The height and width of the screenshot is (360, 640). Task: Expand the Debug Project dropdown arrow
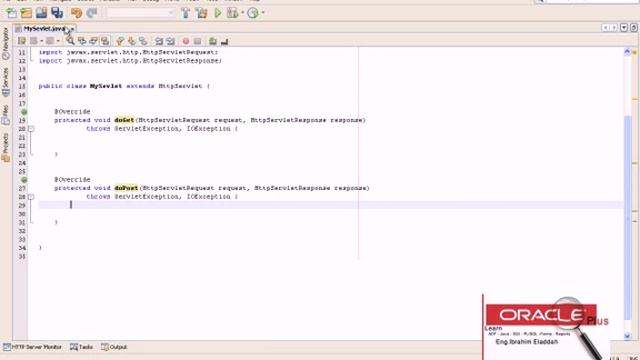coord(242,13)
